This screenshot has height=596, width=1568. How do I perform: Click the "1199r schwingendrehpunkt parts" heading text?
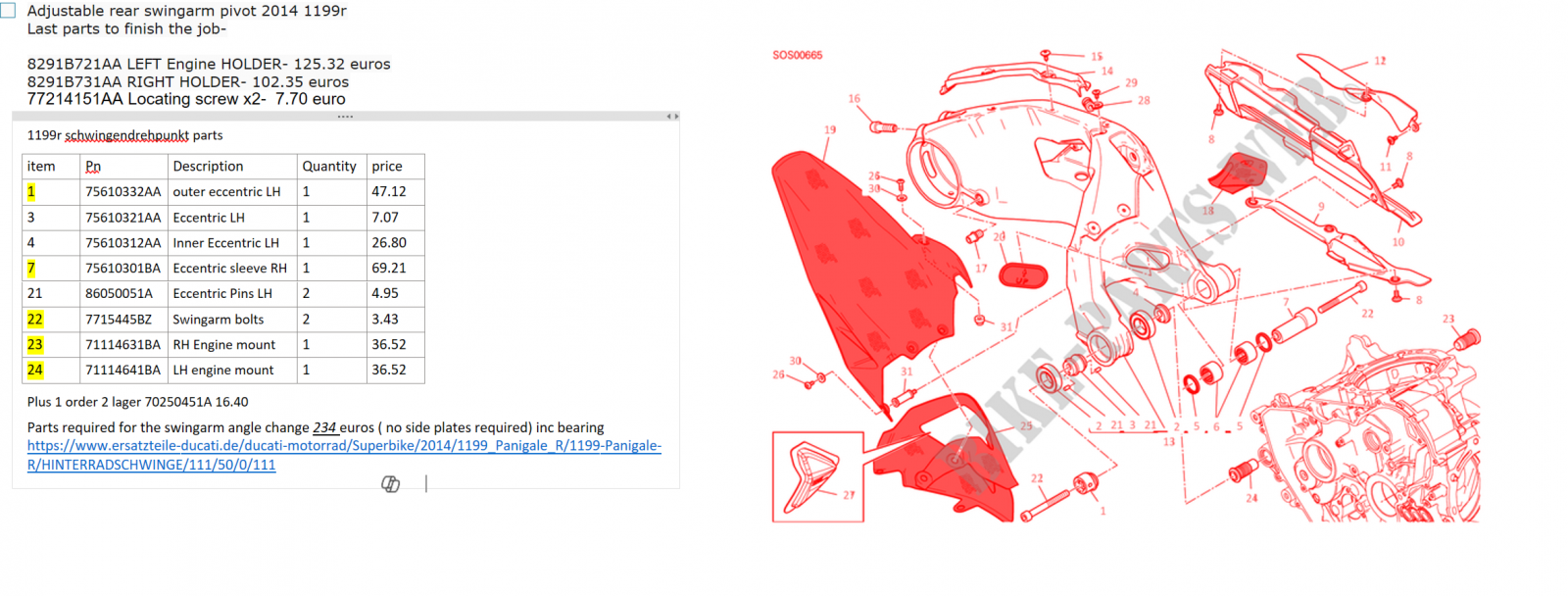[124, 135]
